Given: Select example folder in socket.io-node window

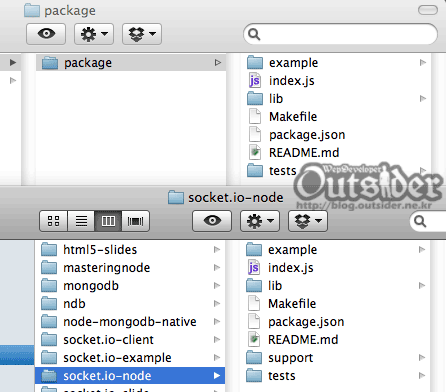Looking at the screenshot, I should pyautogui.click(x=336, y=250).
